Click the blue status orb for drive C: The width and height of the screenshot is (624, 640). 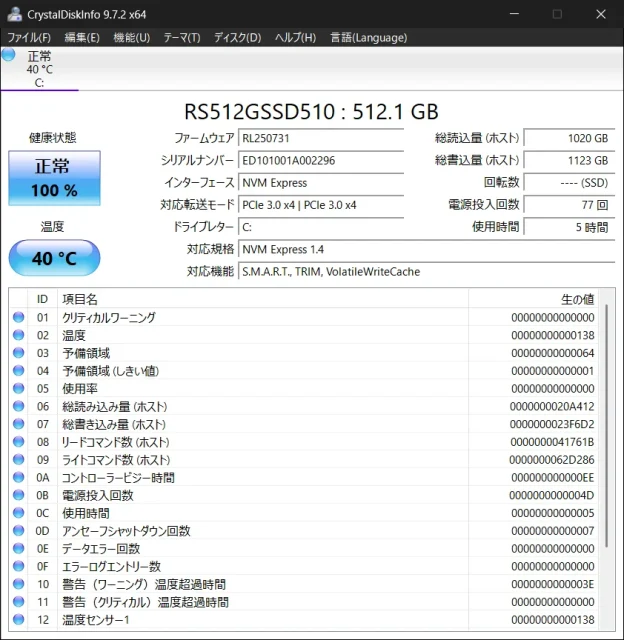coord(9,55)
